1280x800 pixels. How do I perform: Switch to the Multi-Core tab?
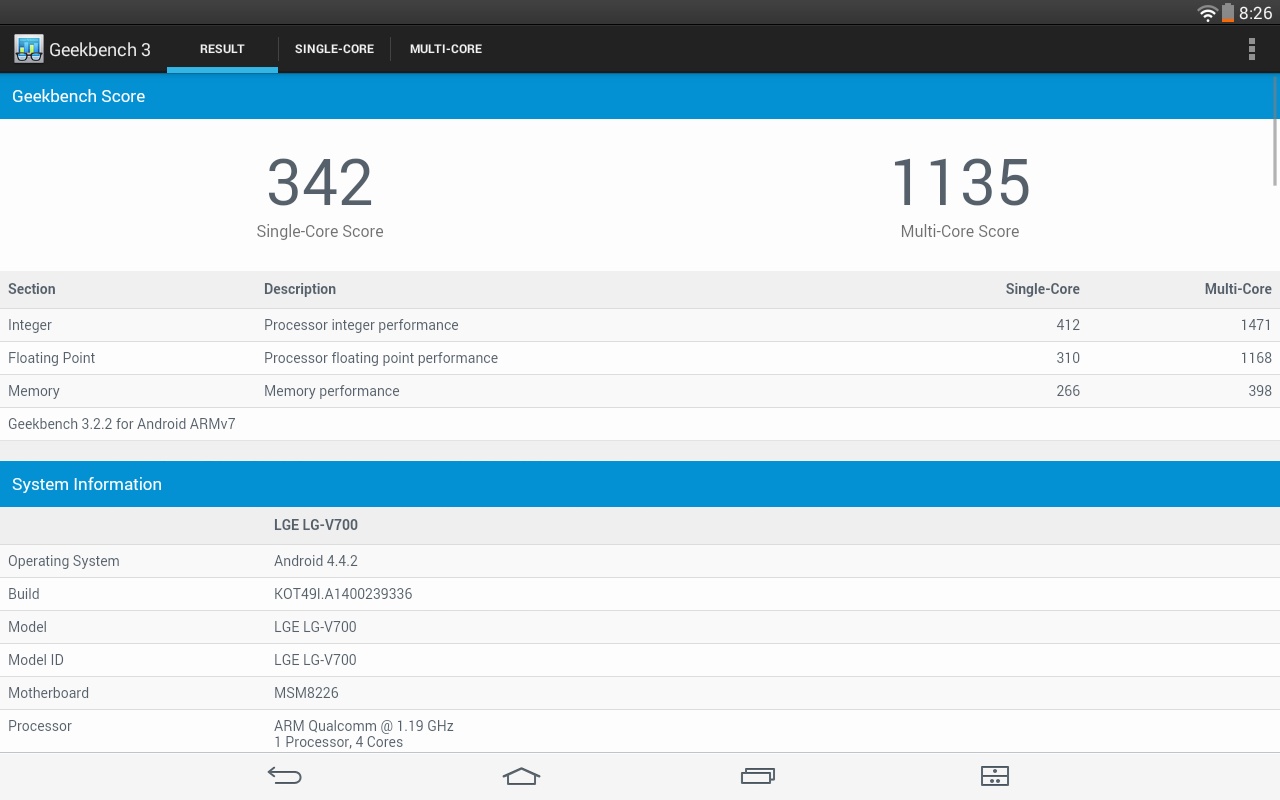tap(446, 49)
